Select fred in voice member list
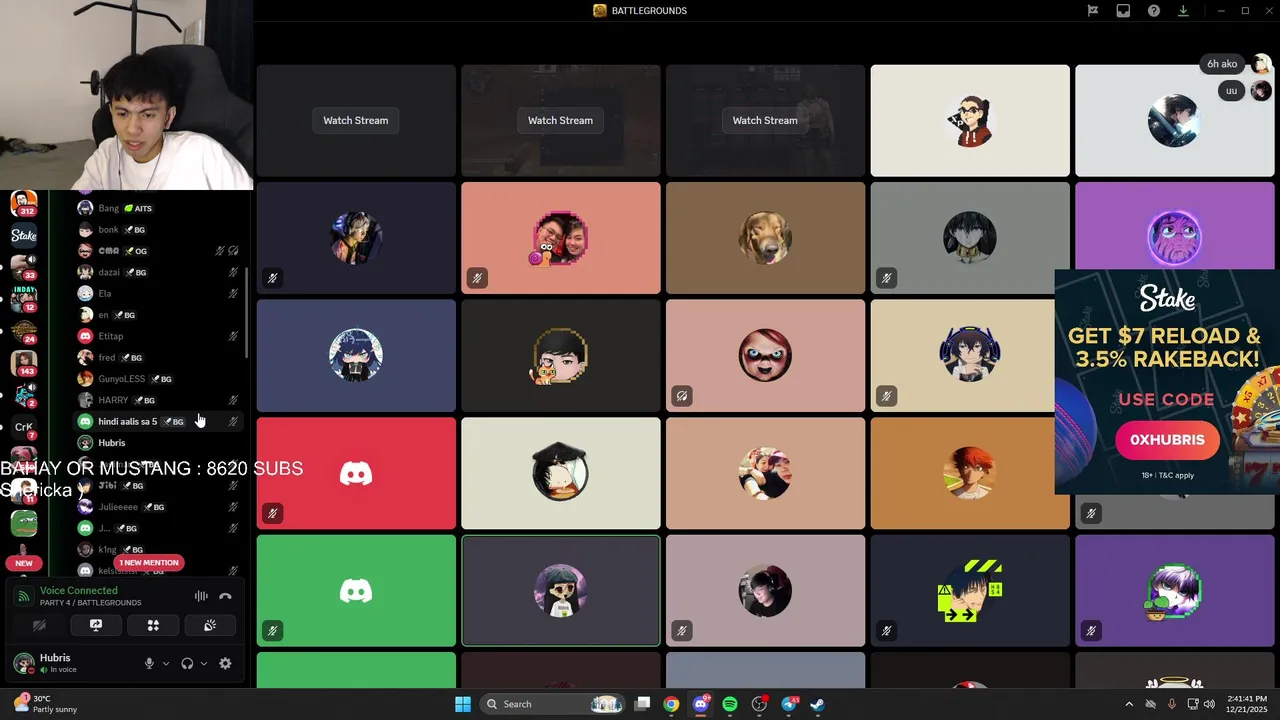1280x720 pixels. pos(160,357)
